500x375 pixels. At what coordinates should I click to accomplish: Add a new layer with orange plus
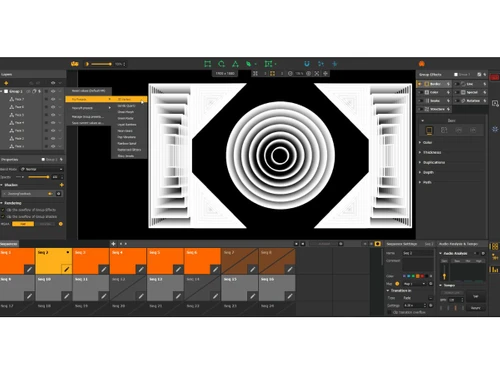pyautogui.click(x=6, y=83)
